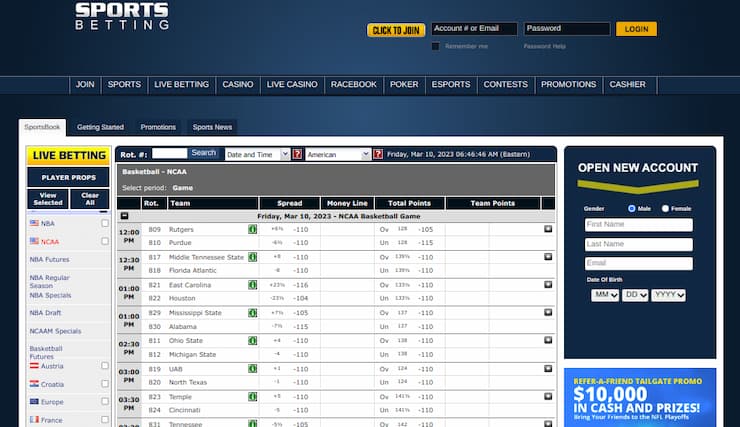Focus the Rot. # search field

pyautogui.click(x=169, y=153)
